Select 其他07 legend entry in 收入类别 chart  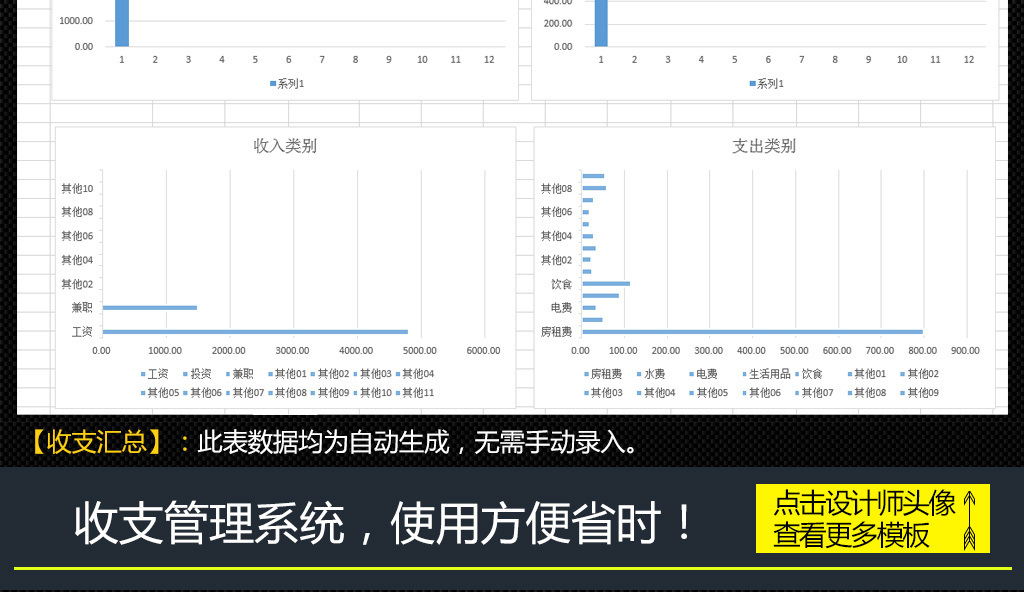click(x=245, y=393)
